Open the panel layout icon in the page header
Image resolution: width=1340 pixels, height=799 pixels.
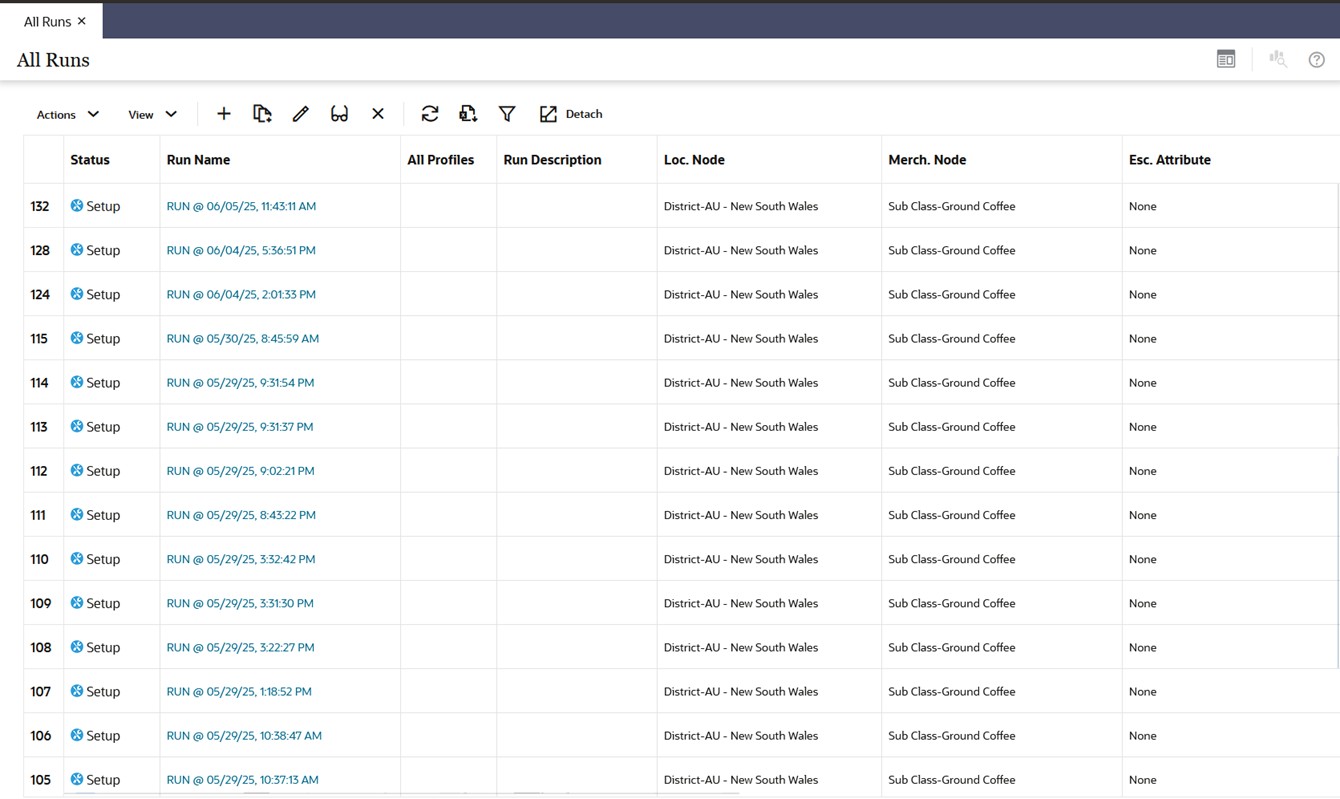pyautogui.click(x=1226, y=60)
